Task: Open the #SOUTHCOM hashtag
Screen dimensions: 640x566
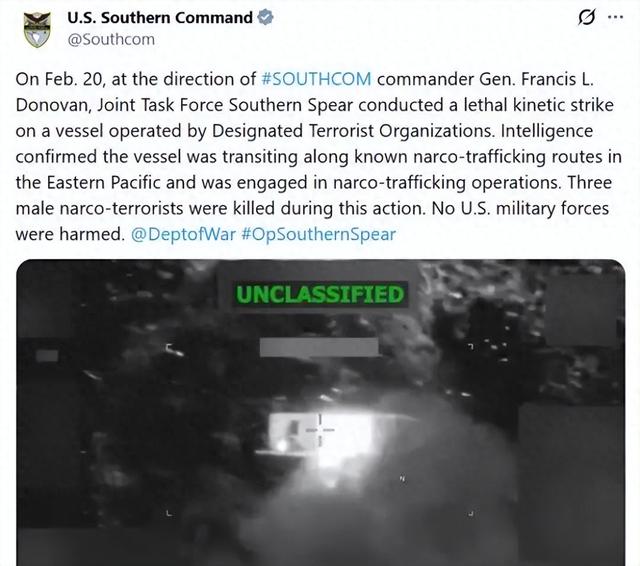Action: [316, 79]
